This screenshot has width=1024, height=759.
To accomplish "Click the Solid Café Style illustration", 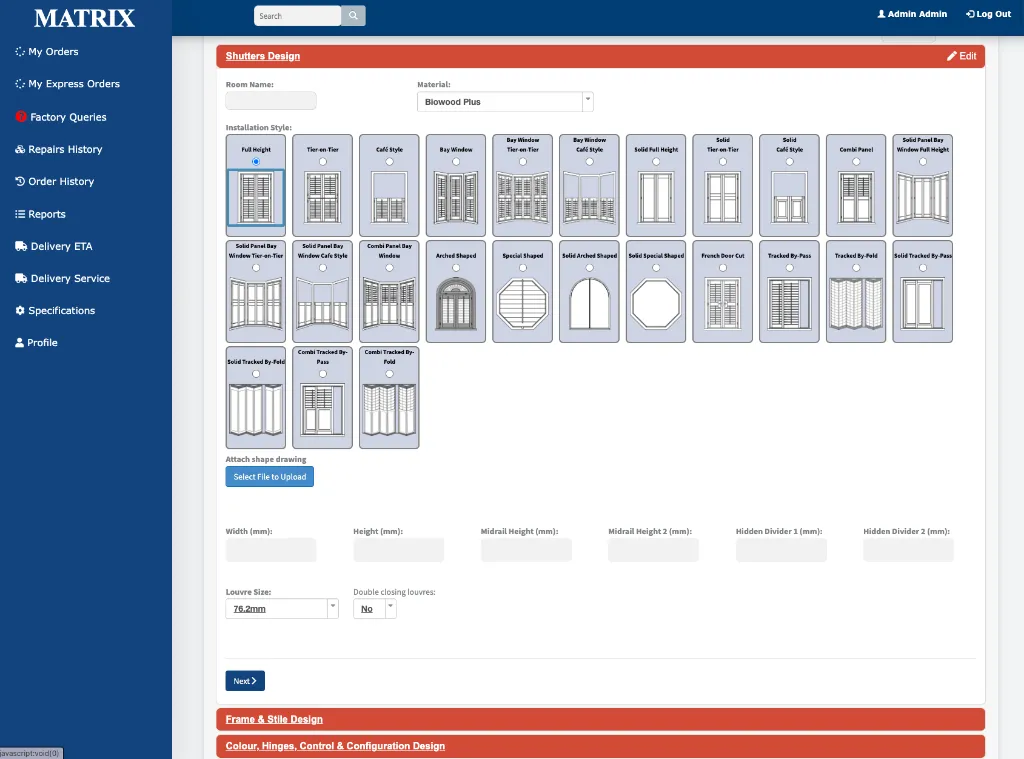I will 789,197.
